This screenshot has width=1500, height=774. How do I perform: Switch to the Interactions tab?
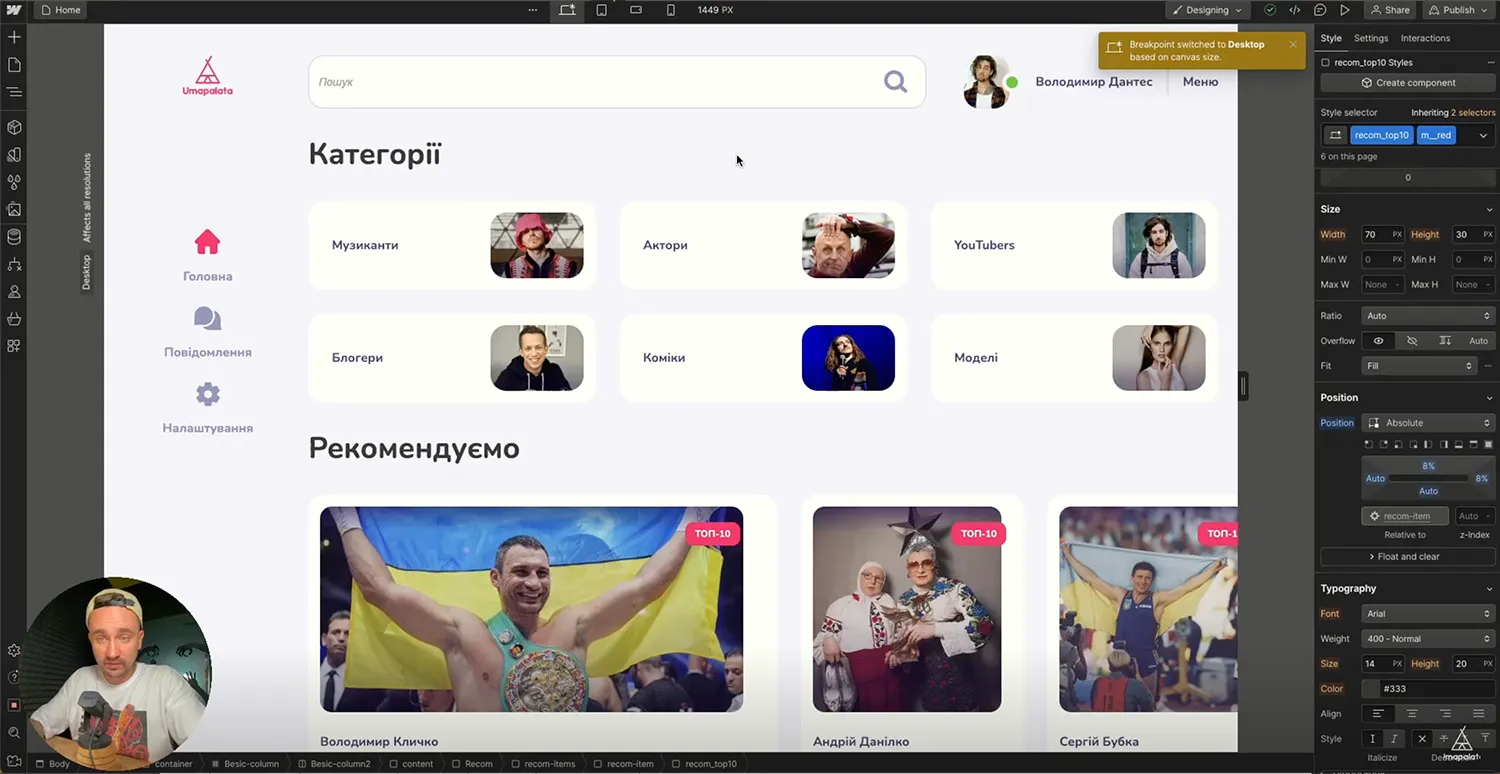(x=1425, y=38)
